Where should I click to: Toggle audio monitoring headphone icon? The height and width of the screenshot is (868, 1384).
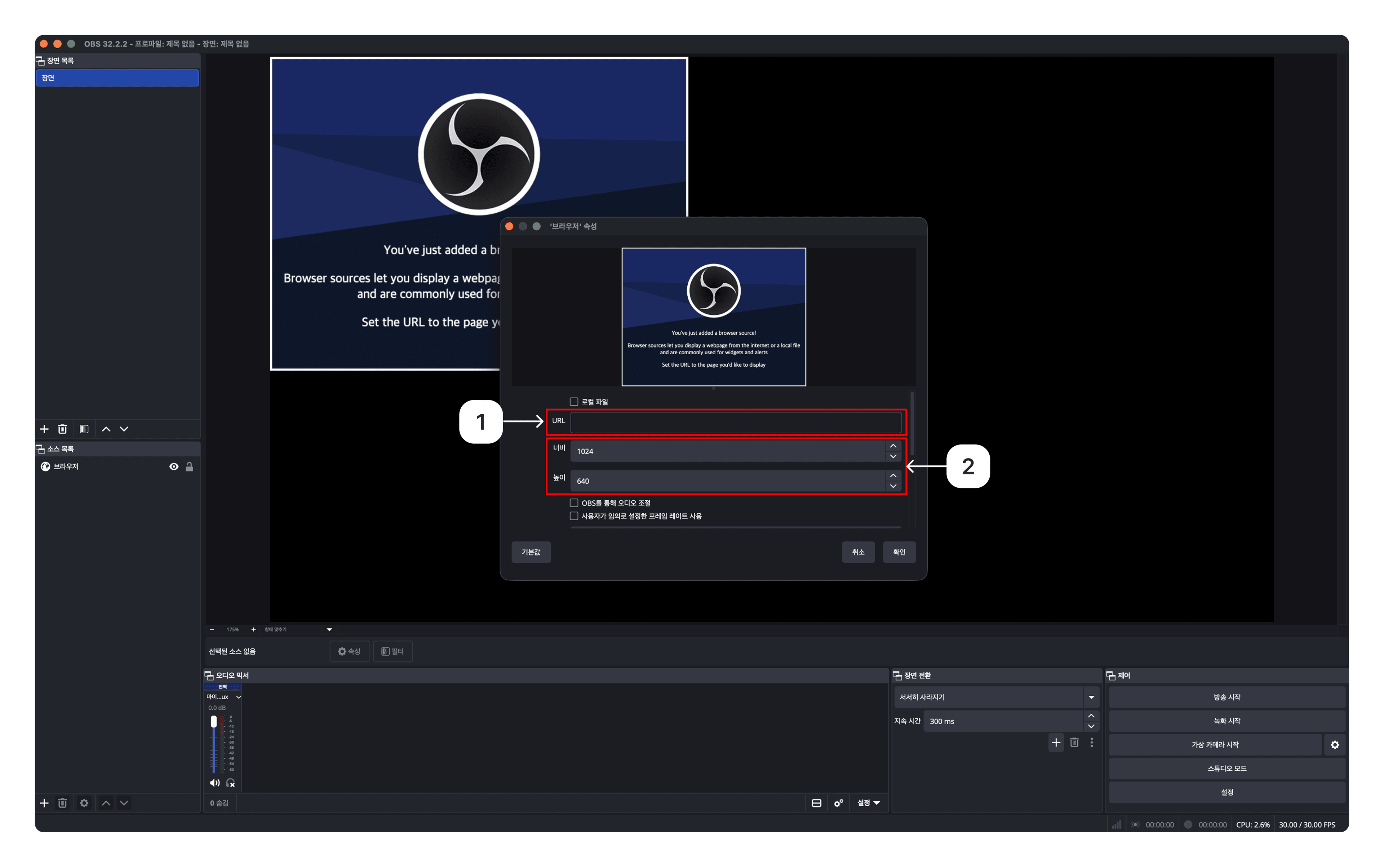pyautogui.click(x=231, y=783)
